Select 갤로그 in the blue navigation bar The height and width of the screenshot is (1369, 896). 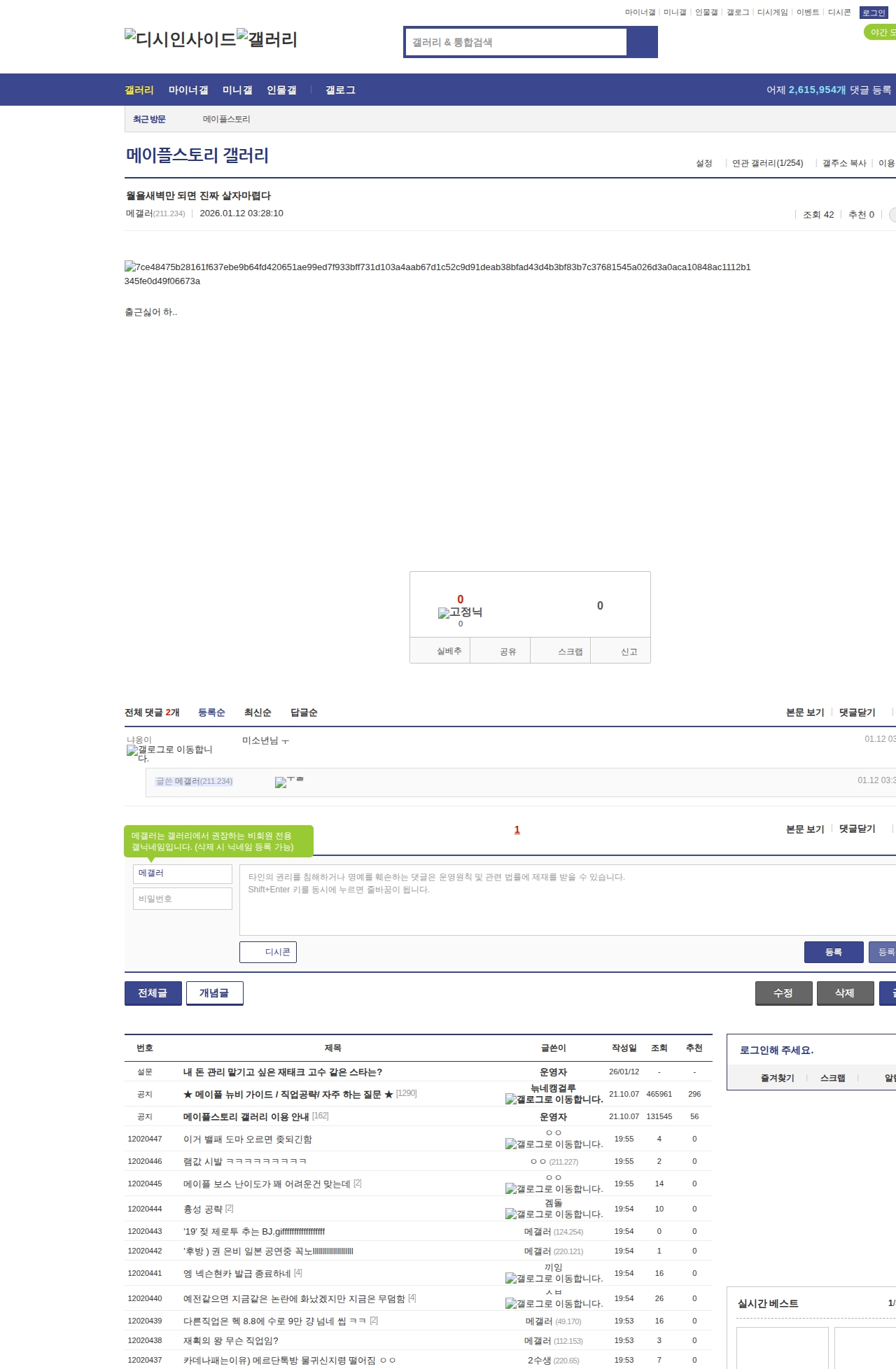(340, 90)
